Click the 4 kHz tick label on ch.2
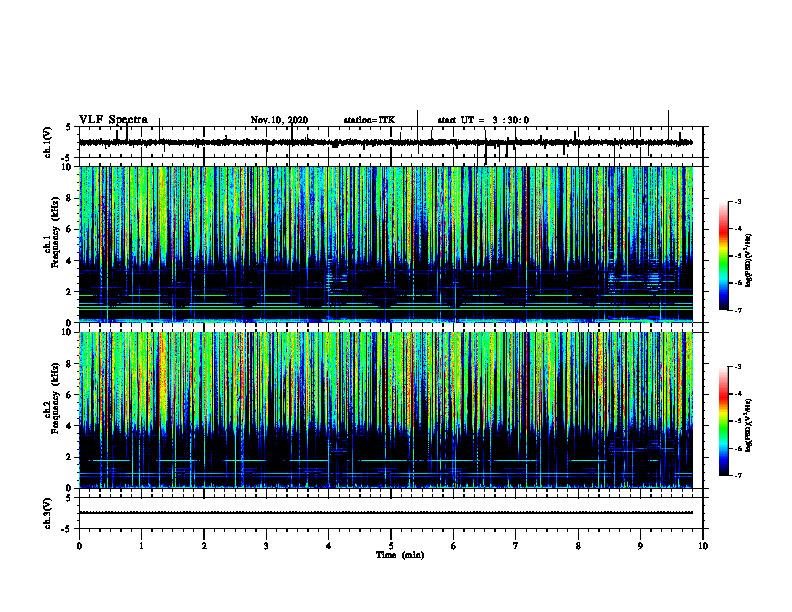Screen dimensions: 792x612 click(x=69, y=426)
